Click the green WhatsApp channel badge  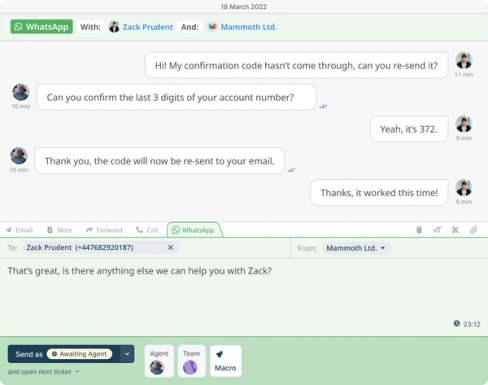coord(42,27)
